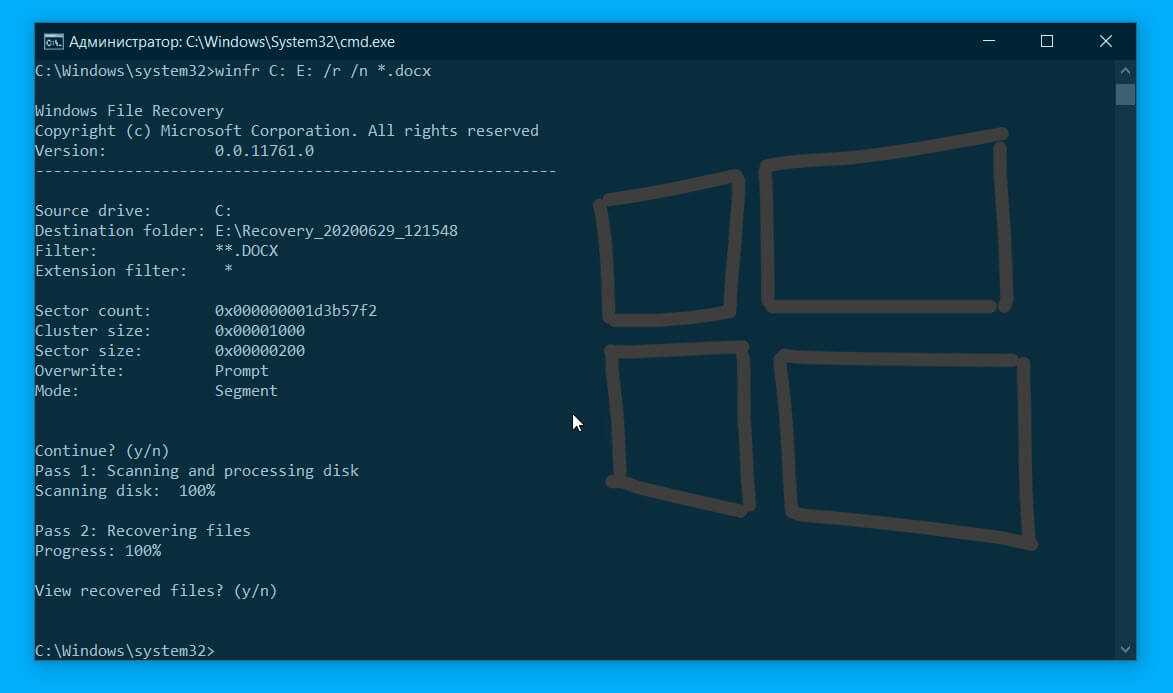Click the 'Scanning disk: 100%' line
The height and width of the screenshot is (693, 1173).
[x=125, y=491]
